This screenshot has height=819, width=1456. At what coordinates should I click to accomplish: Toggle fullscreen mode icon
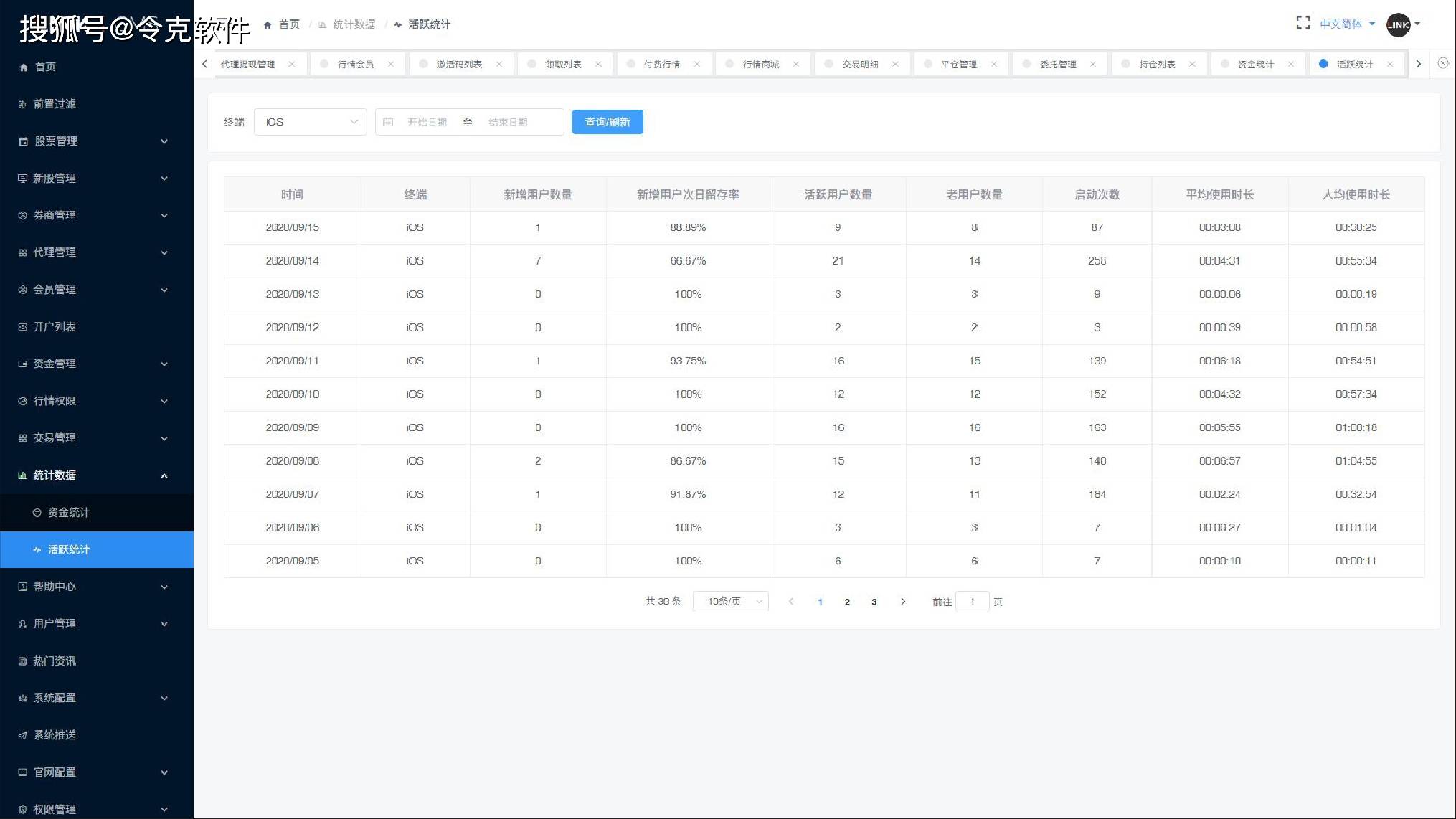click(1303, 24)
